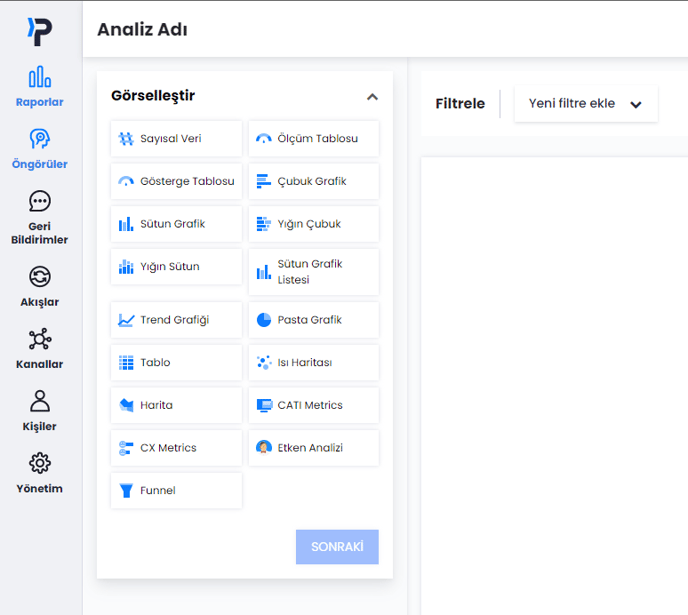Open the Yeni filtre ekle dropdown
The width and height of the screenshot is (688, 615).
pyautogui.click(x=585, y=104)
